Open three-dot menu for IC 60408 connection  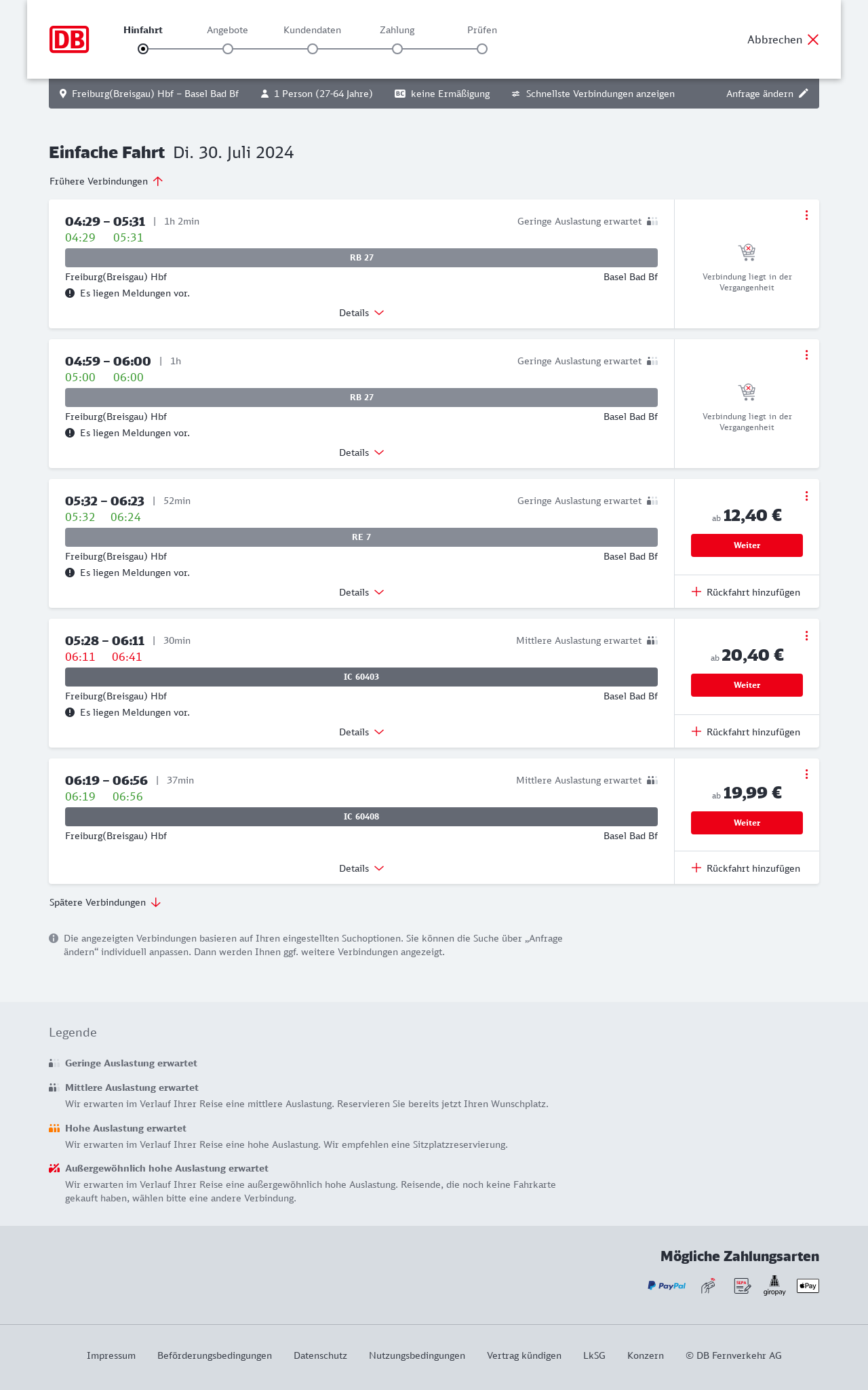(x=806, y=774)
